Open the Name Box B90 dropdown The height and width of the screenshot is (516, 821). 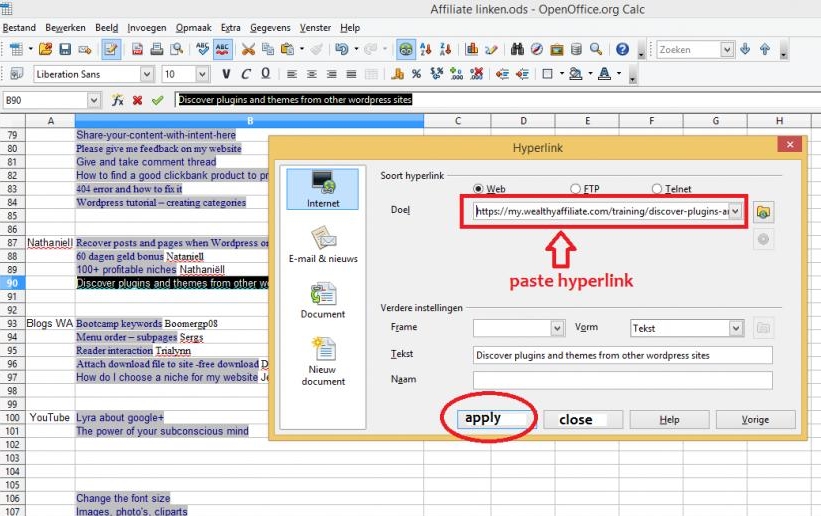[94, 100]
